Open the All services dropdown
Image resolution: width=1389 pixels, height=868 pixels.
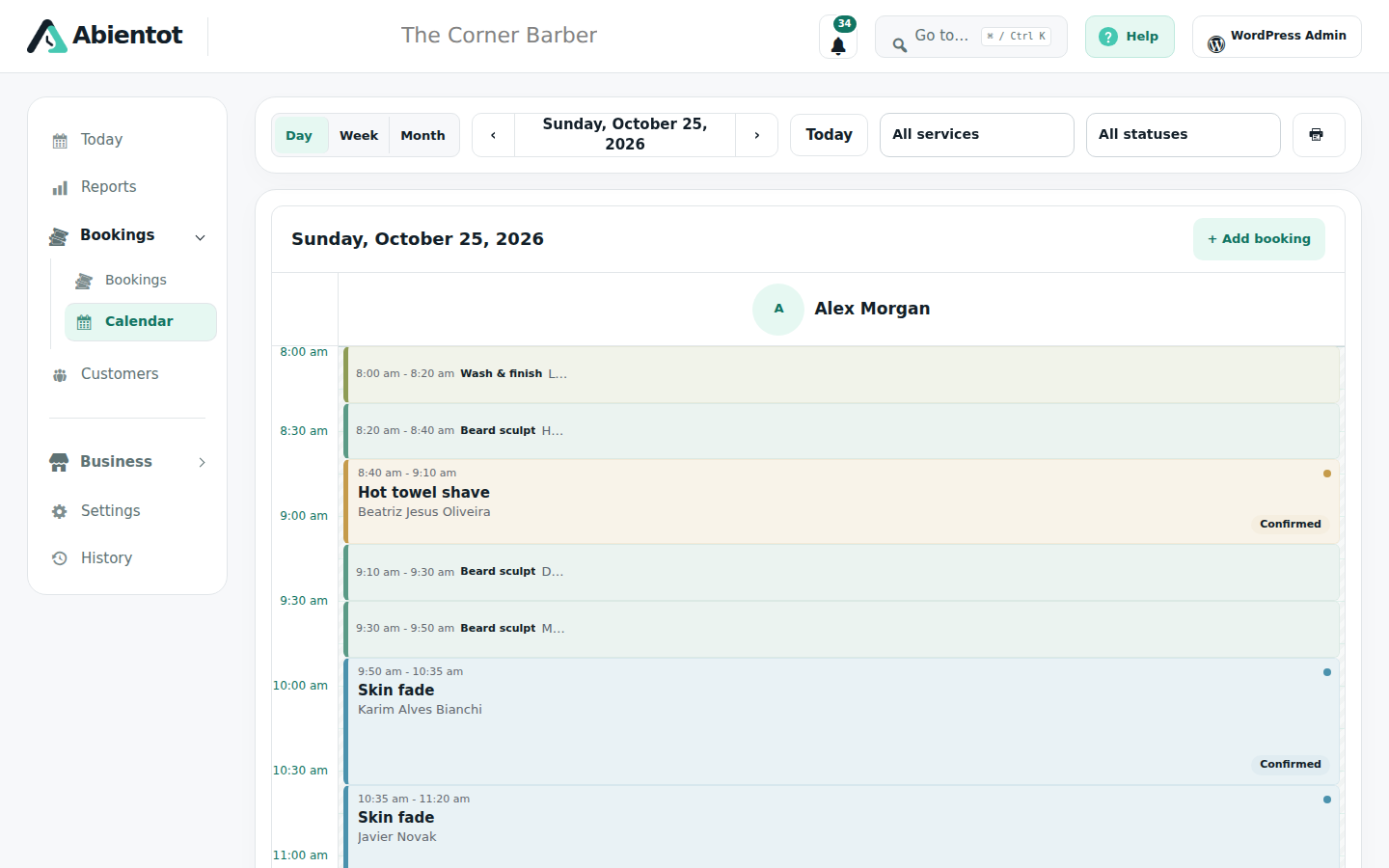pos(976,135)
